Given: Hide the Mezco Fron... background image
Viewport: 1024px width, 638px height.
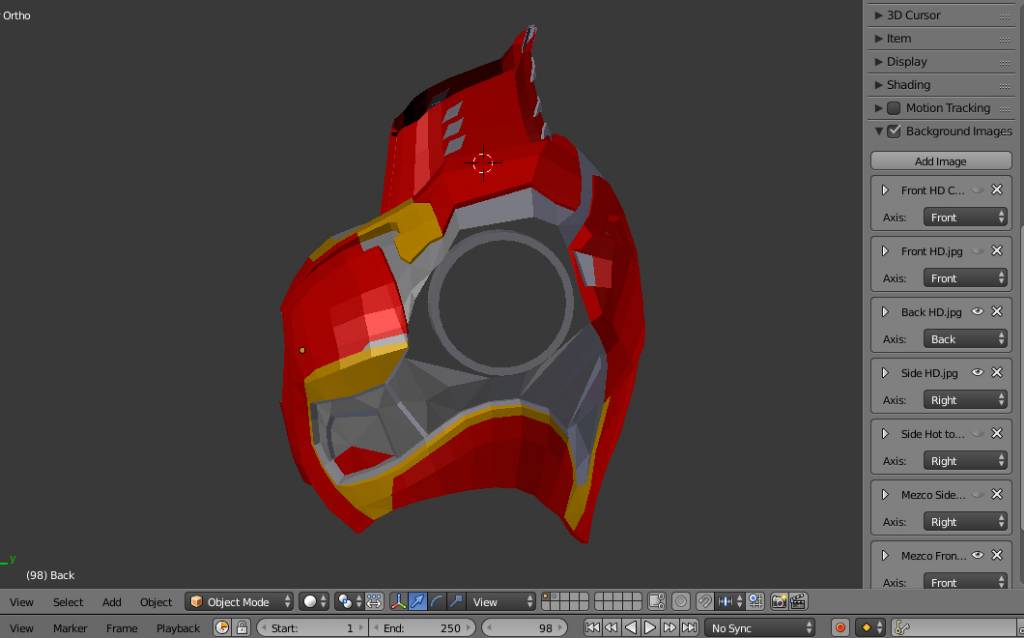Looking at the screenshot, I should pos(978,555).
